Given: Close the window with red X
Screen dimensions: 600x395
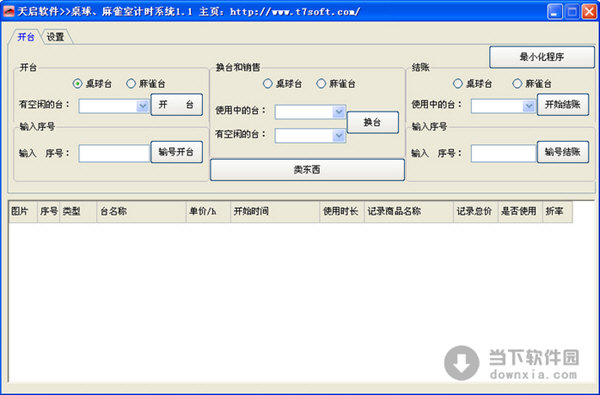Looking at the screenshot, I should pos(589,11).
